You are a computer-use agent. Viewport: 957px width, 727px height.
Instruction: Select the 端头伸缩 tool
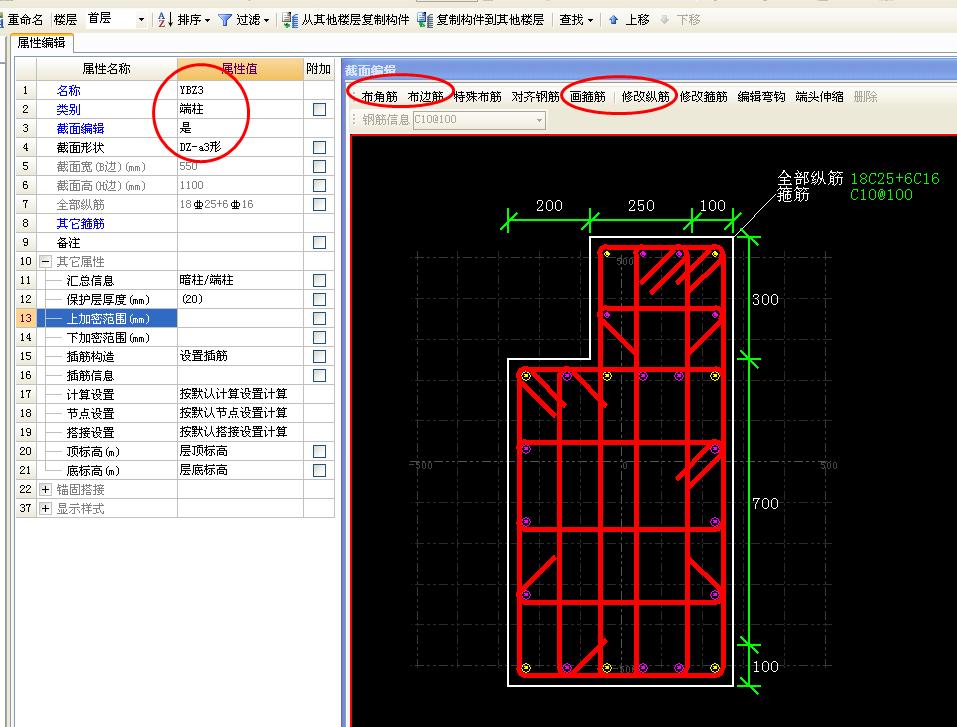(x=819, y=96)
